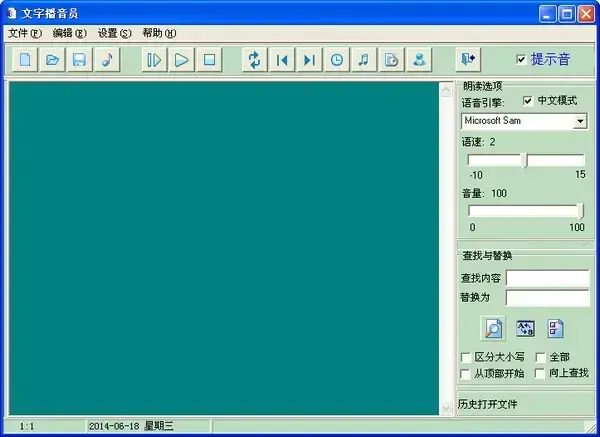Toggle the 提示音 checkbox
This screenshot has width=600, height=437.
click(521, 59)
